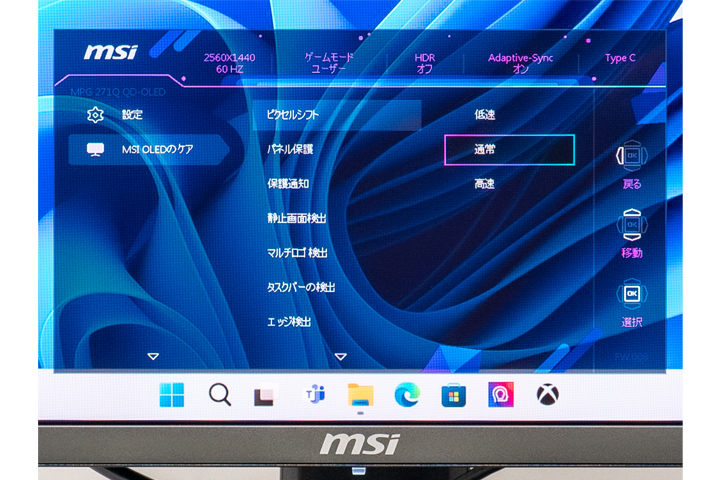Screen dimensions: 720x480
Task: Open the ピクセルシフト menu item
Action: pyautogui.click(x=293, y=115)
